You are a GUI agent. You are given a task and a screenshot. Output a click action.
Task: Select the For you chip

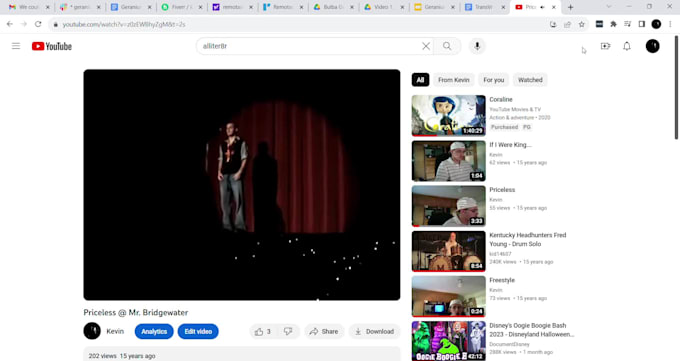(x=494, y=80)
